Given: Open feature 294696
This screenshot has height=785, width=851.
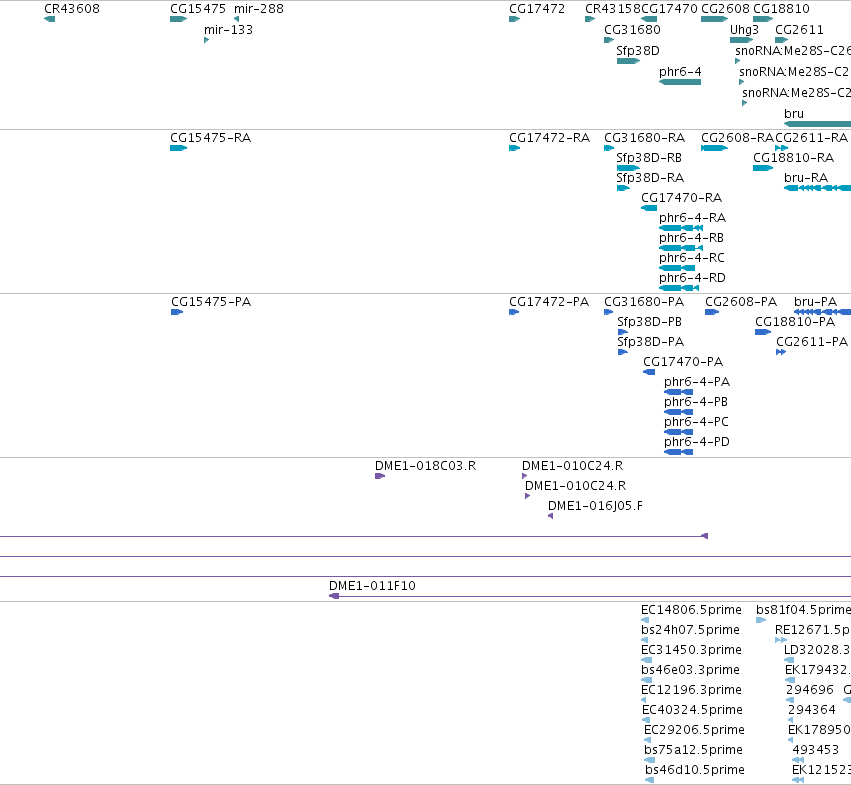Looking at the screenshot, I should pyautogui.click(x=810, y=691).
